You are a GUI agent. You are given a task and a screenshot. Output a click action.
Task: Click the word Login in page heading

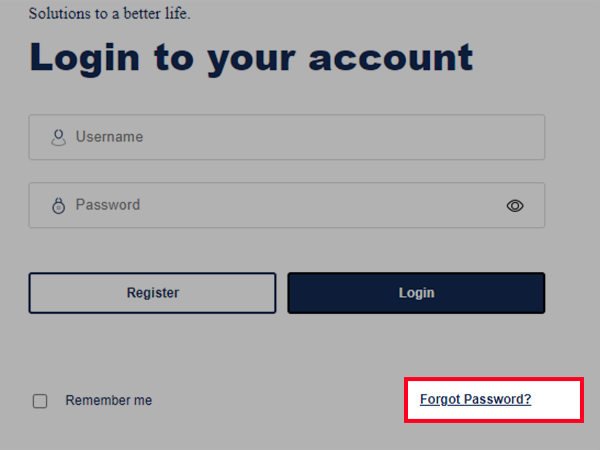[x=85, y=58]
